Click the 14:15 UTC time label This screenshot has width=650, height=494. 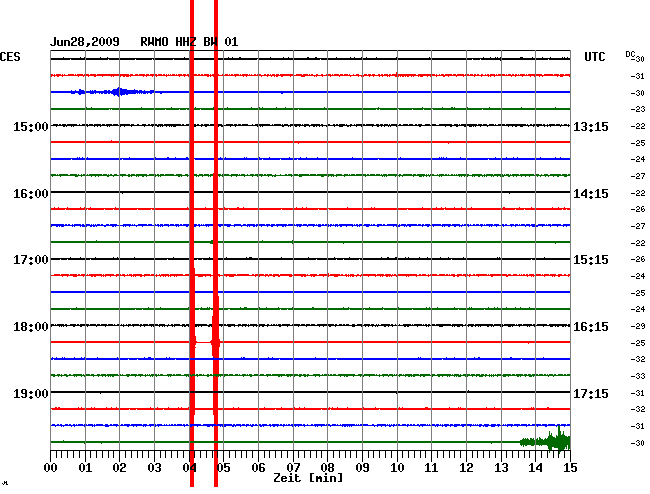coord(591,194)
